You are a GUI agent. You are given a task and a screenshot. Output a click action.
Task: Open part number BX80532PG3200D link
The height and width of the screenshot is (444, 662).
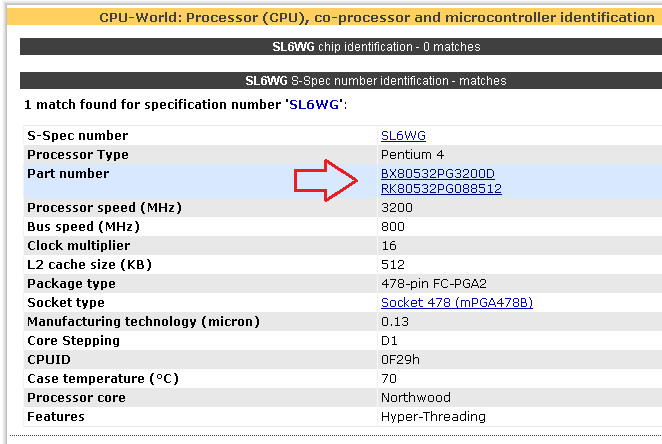pyautogui.click(x=438, y=173)
